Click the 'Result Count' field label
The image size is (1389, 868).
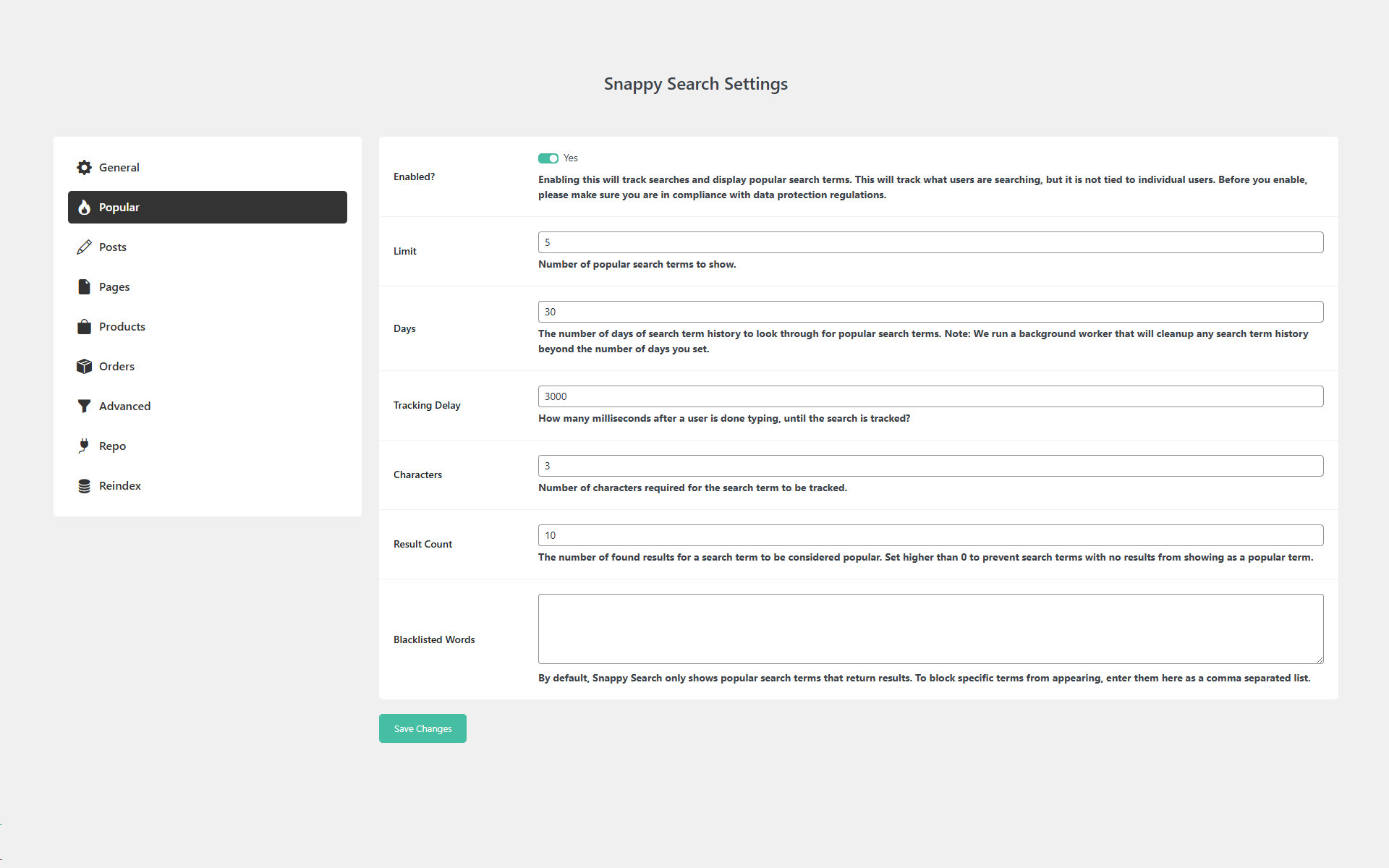coord(422,544)
